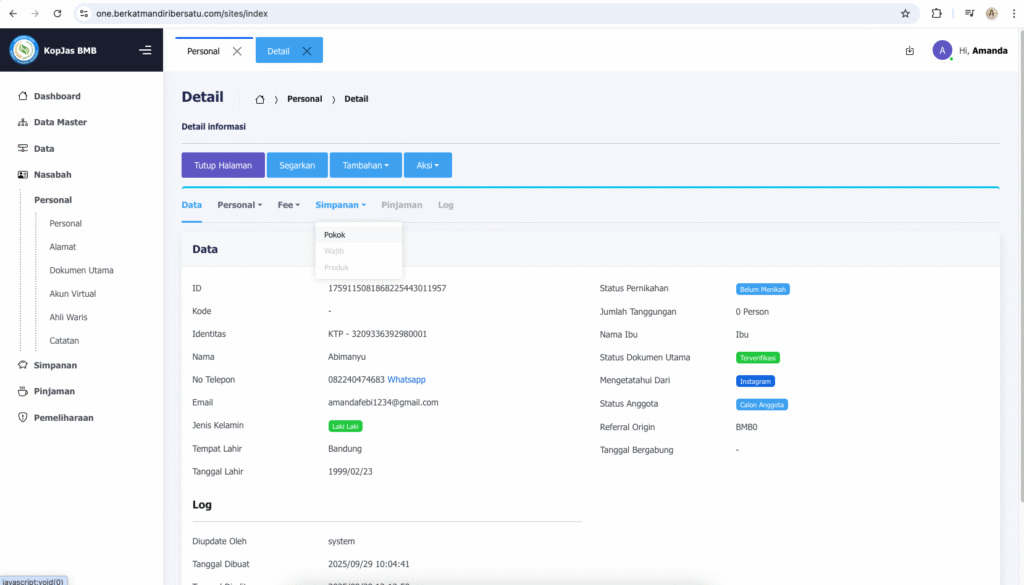Viewport: 1024px width, 585px height.
Task: Reload the page in browser
Action: [x=57, y=14]
